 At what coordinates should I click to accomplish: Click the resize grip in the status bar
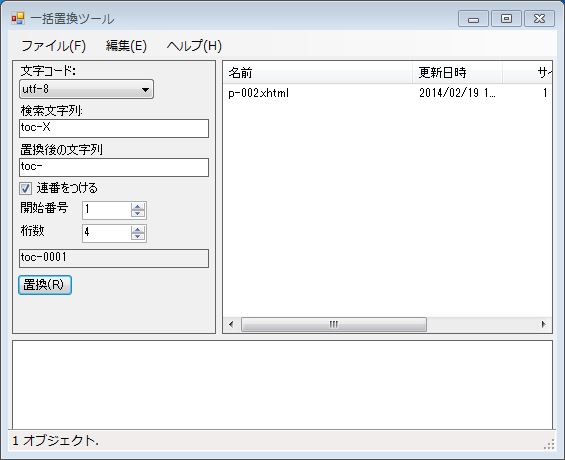click(549, 445)
